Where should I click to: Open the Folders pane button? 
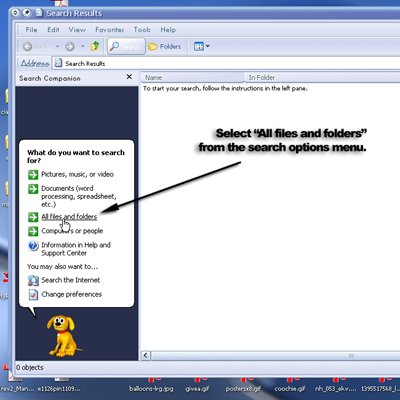point(165,46)
